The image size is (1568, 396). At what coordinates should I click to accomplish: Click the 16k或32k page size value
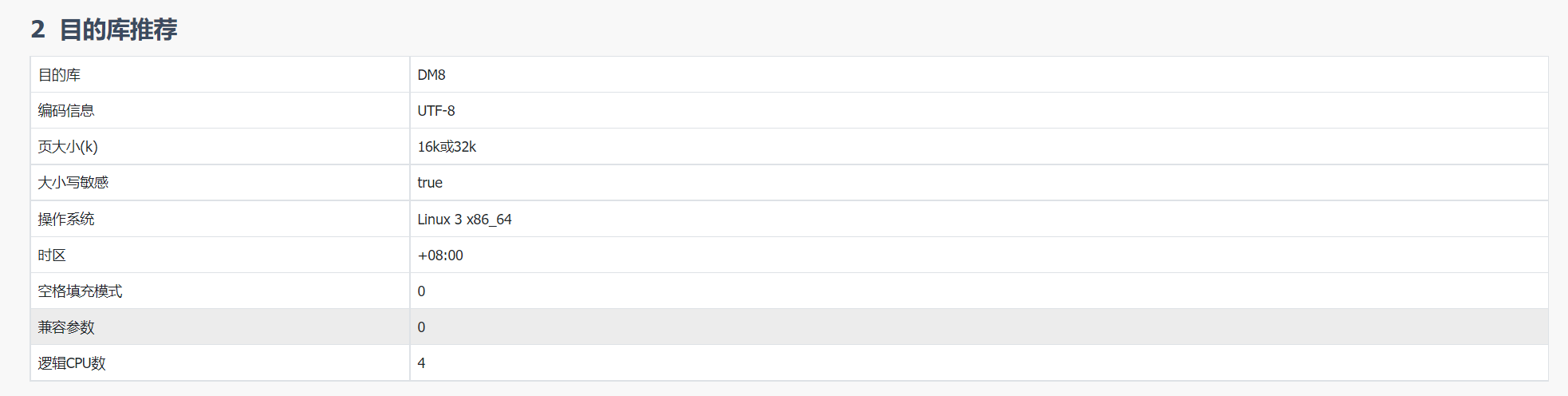click(x=447, y=146)
